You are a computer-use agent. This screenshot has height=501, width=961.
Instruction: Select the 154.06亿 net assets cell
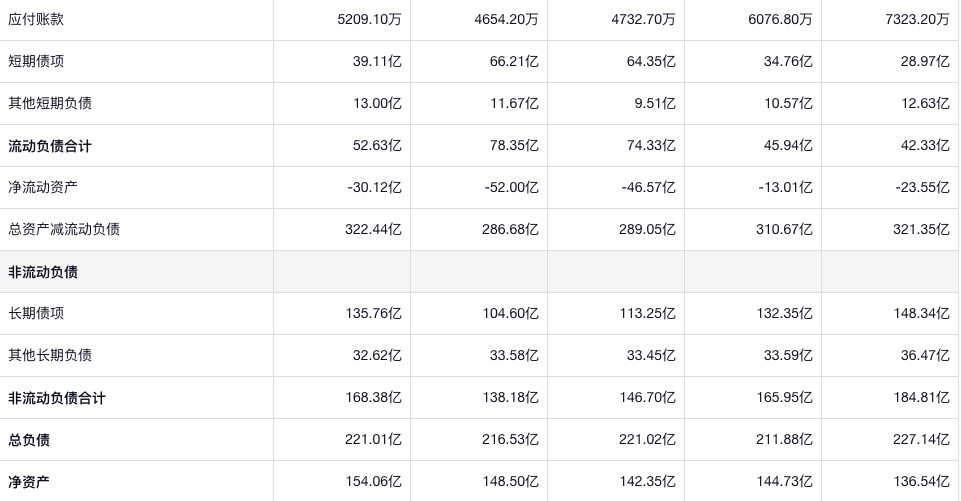pos(373,482)
